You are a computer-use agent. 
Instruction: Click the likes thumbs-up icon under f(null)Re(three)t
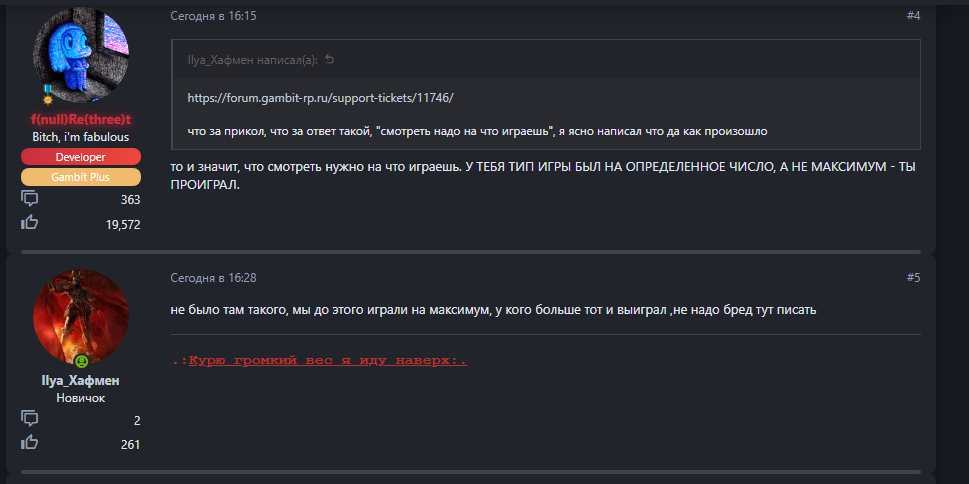click(30, 223)
